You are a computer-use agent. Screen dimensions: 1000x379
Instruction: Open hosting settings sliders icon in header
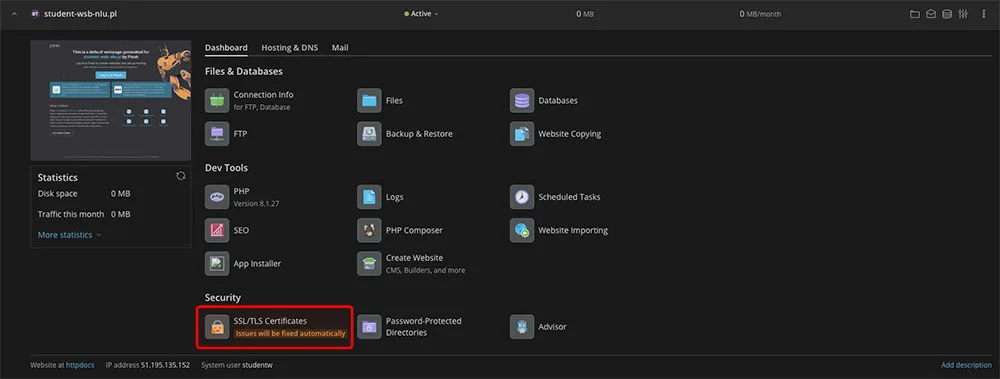[x=964, y=13]
